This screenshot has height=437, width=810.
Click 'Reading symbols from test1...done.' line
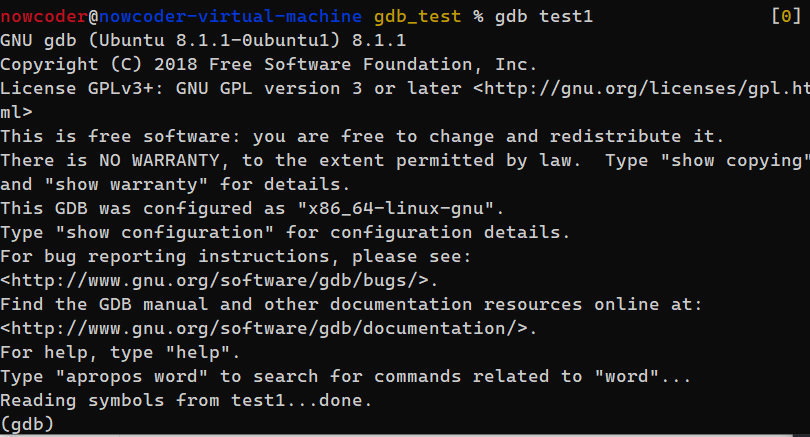tap(186, 400)
